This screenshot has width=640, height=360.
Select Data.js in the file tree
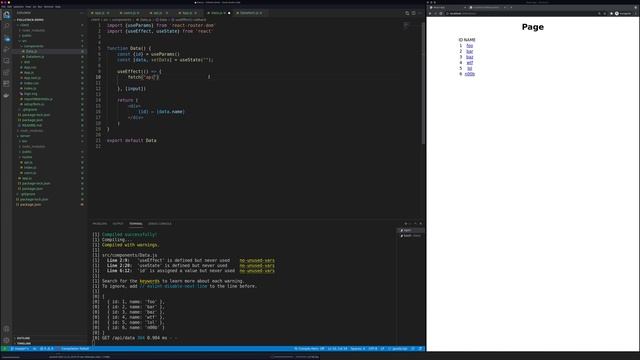(x=31, y=51)
